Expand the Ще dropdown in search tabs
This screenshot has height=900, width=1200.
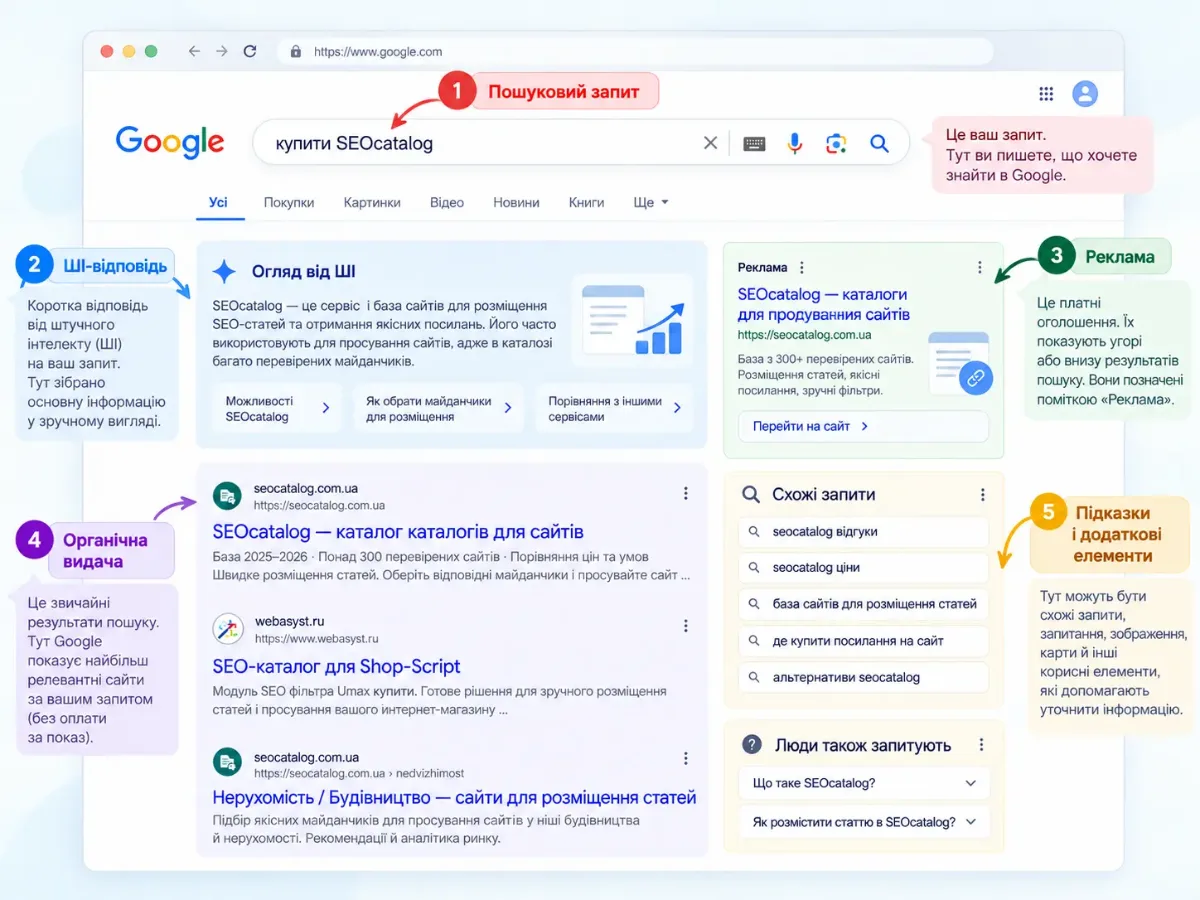[651, 202]
